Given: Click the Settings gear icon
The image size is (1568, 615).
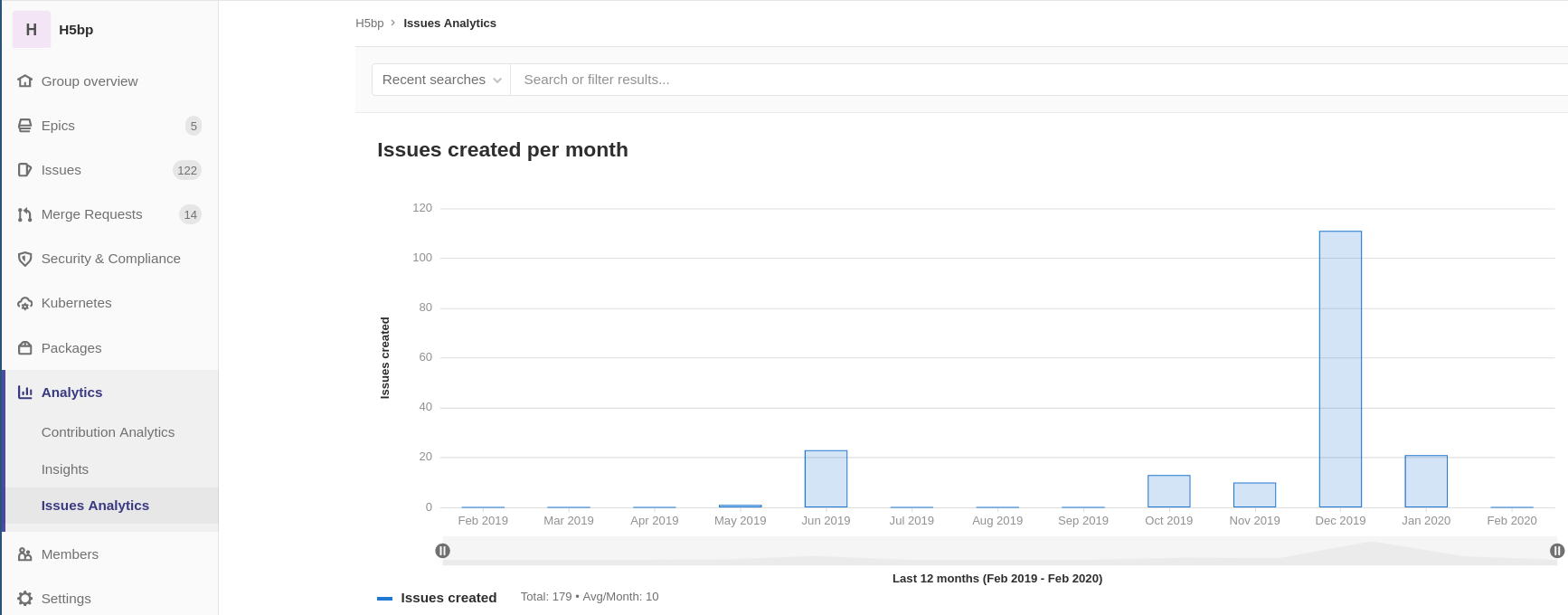Looking at the screenshot, I should coord(25,599).
